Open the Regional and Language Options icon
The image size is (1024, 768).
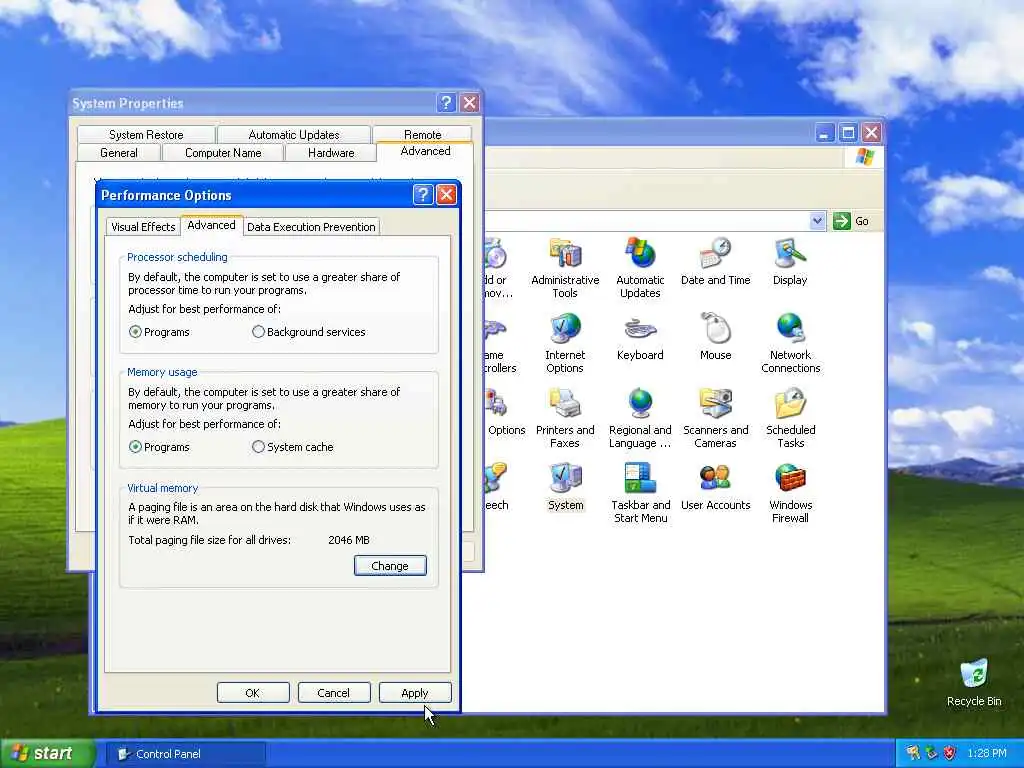coord(640,419)
